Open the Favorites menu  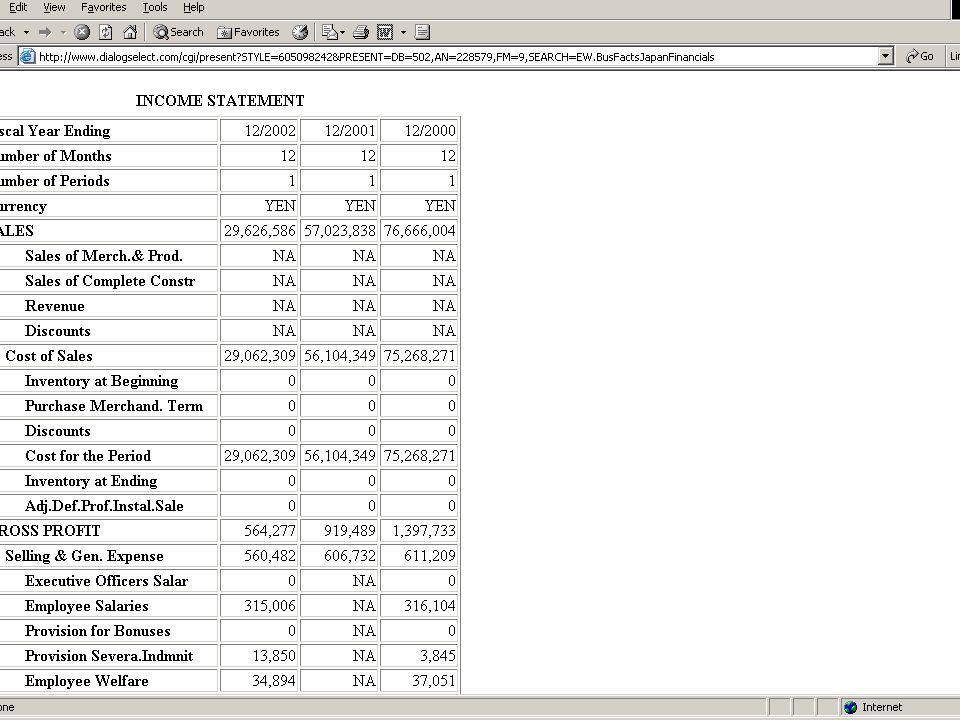point(103,7)
